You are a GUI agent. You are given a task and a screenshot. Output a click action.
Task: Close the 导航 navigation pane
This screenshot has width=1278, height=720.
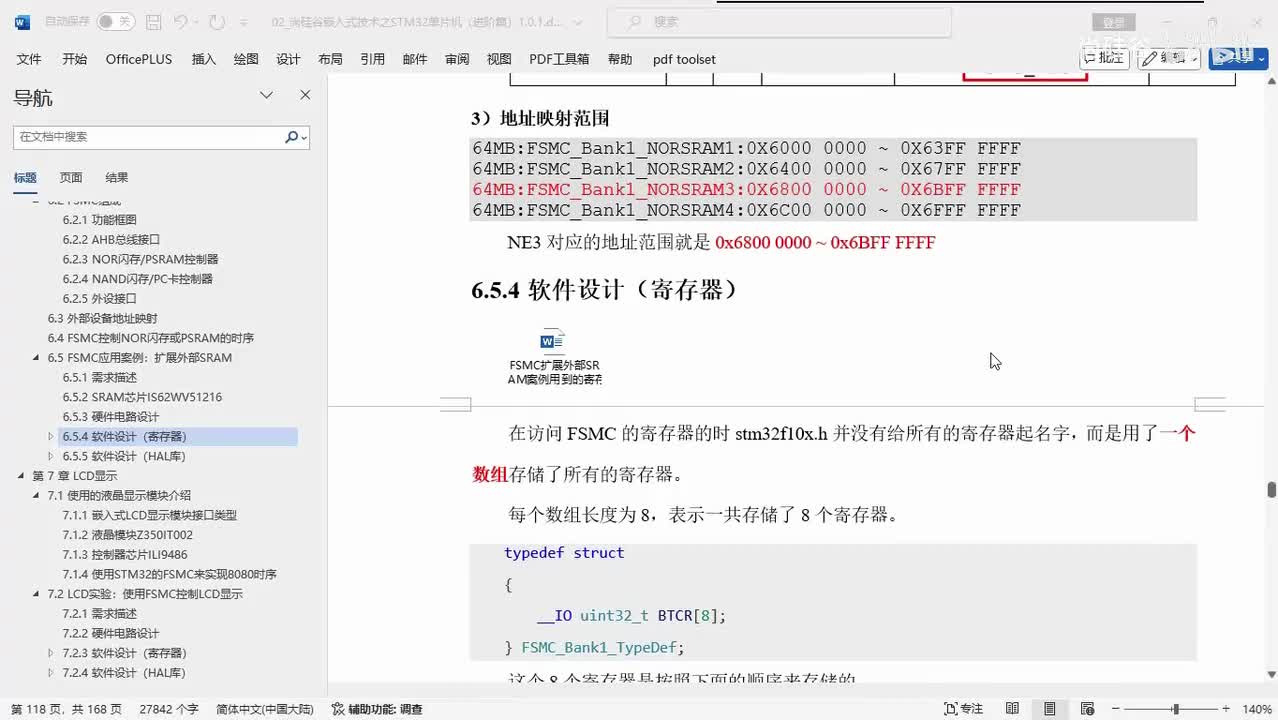pos(305,95)
